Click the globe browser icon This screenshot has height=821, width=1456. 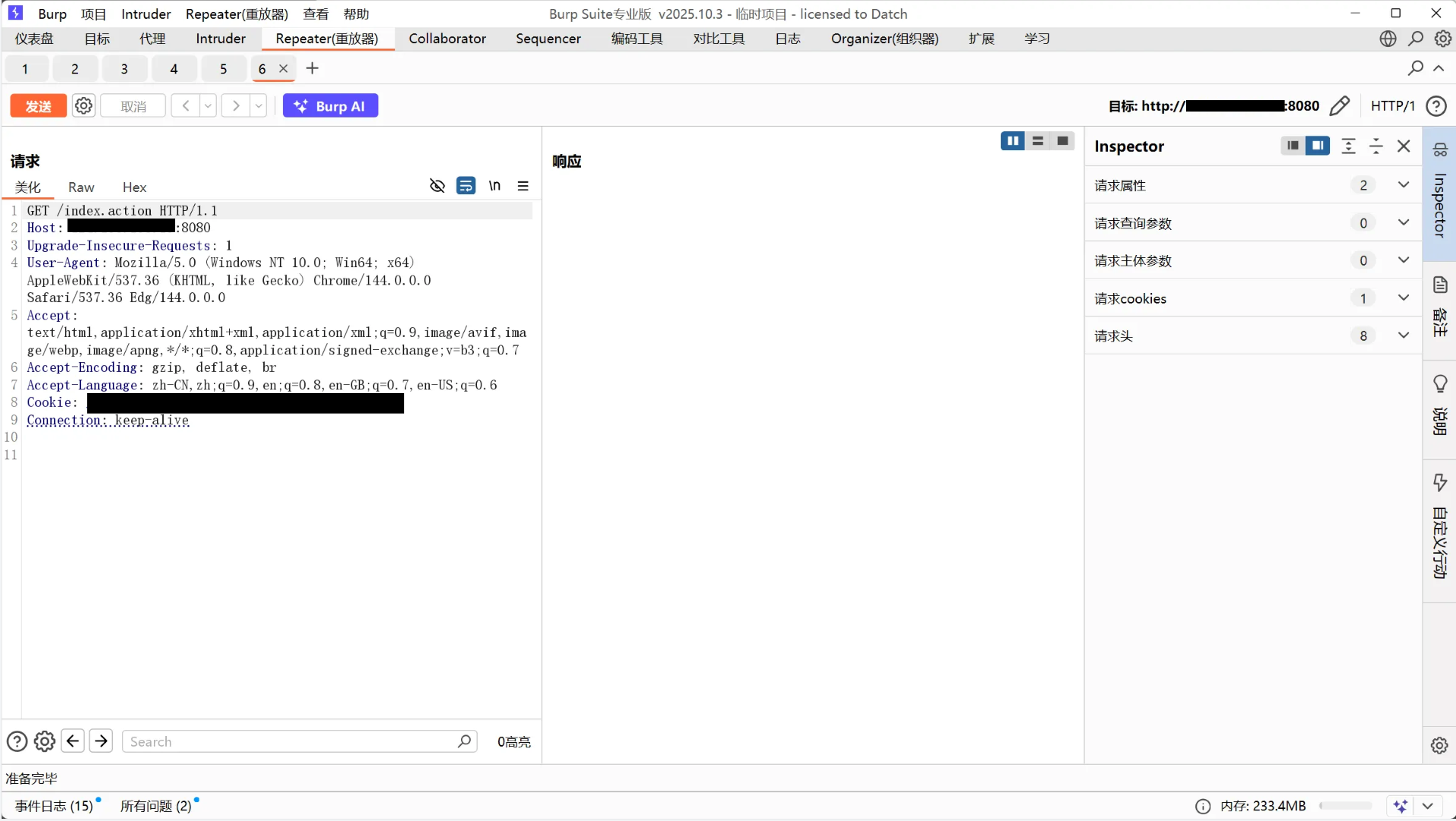click(x=1388, y=39)
